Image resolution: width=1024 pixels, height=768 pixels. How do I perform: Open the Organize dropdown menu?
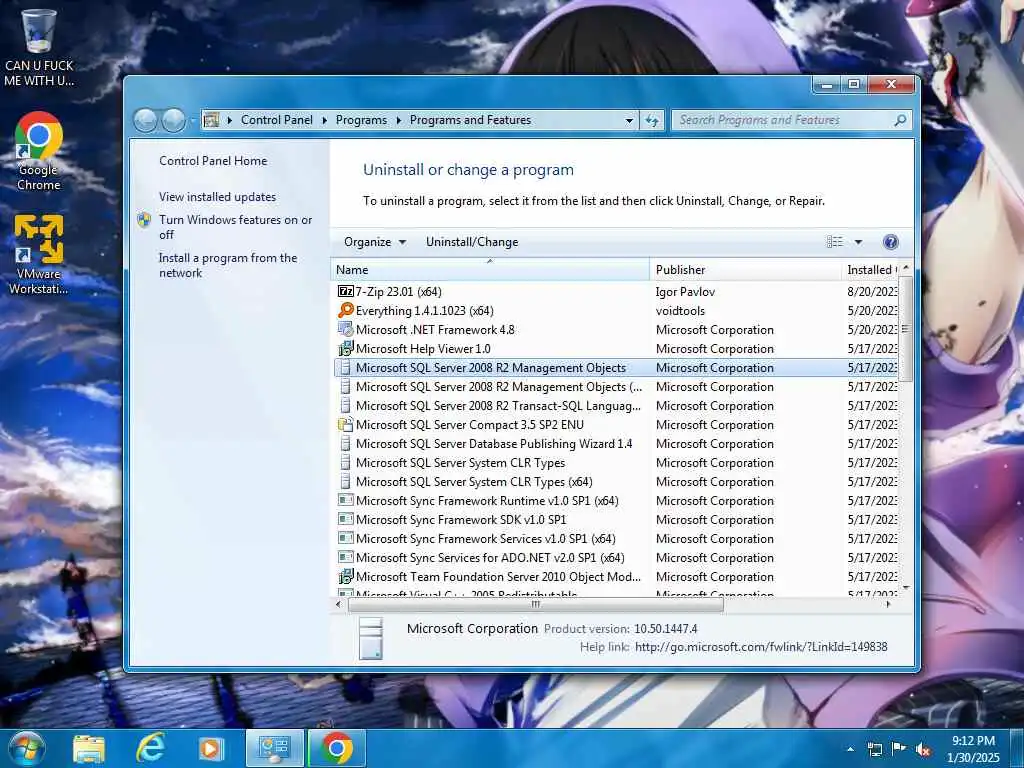[x=375, y=242]
